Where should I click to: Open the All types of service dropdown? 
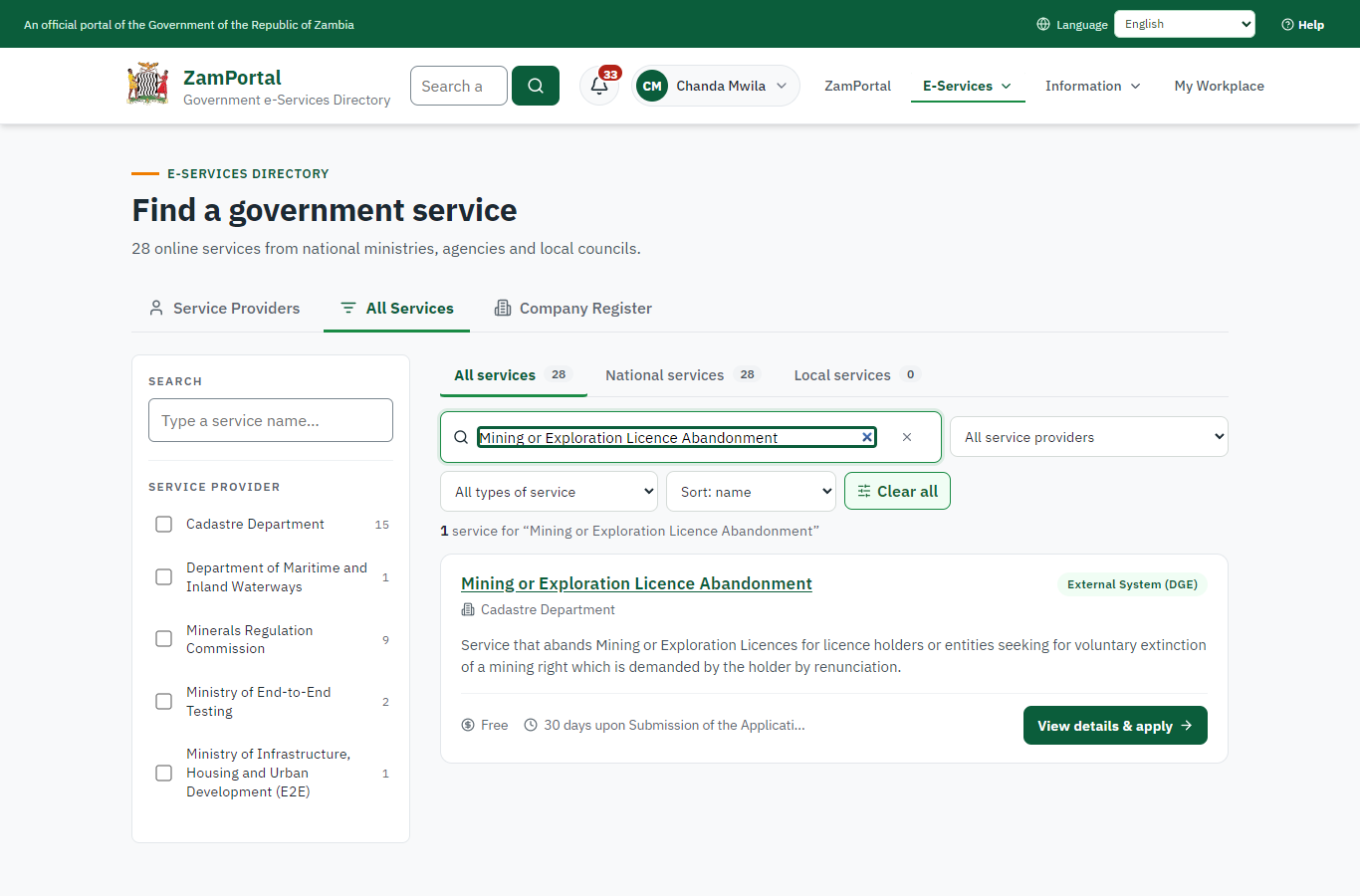click(549, 492)
